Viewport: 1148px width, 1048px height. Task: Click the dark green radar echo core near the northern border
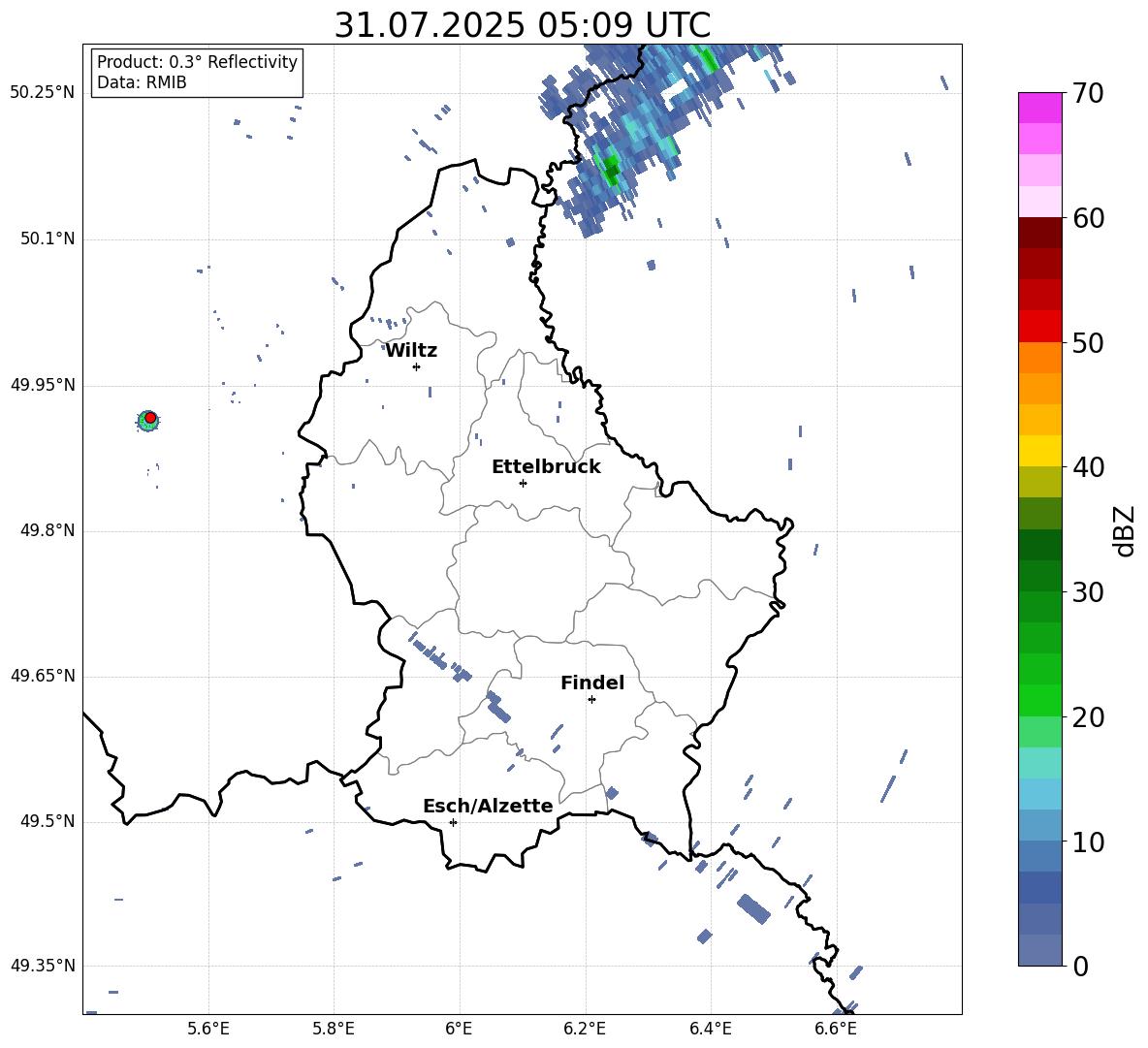click(612, 172)
